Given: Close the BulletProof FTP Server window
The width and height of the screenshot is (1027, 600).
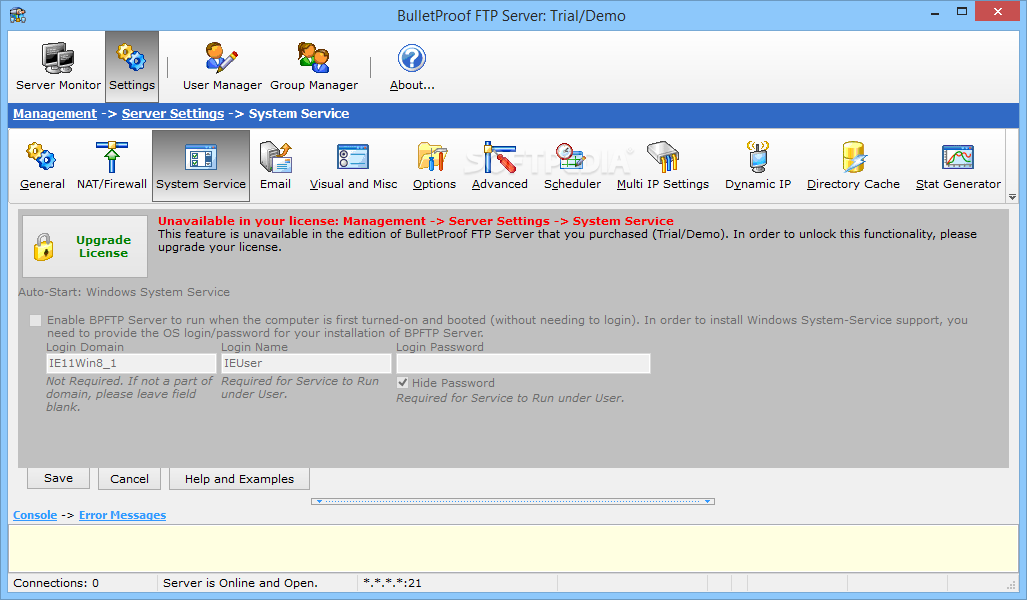Looking at the screenshot, I should pos(998,12).
